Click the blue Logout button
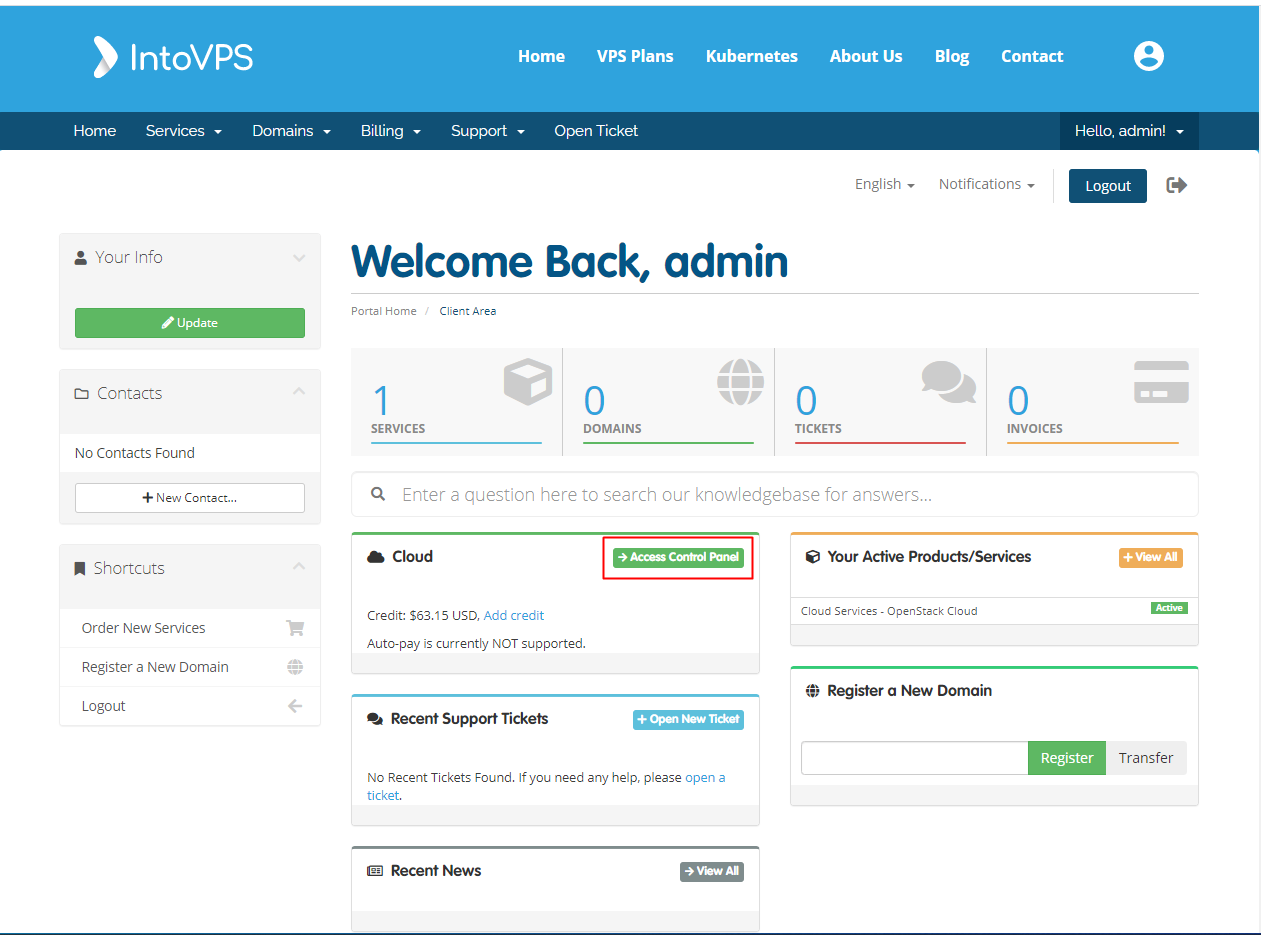Image resolution: width=1261 pixels, height=935 pixels. [x=1108, y=186]
